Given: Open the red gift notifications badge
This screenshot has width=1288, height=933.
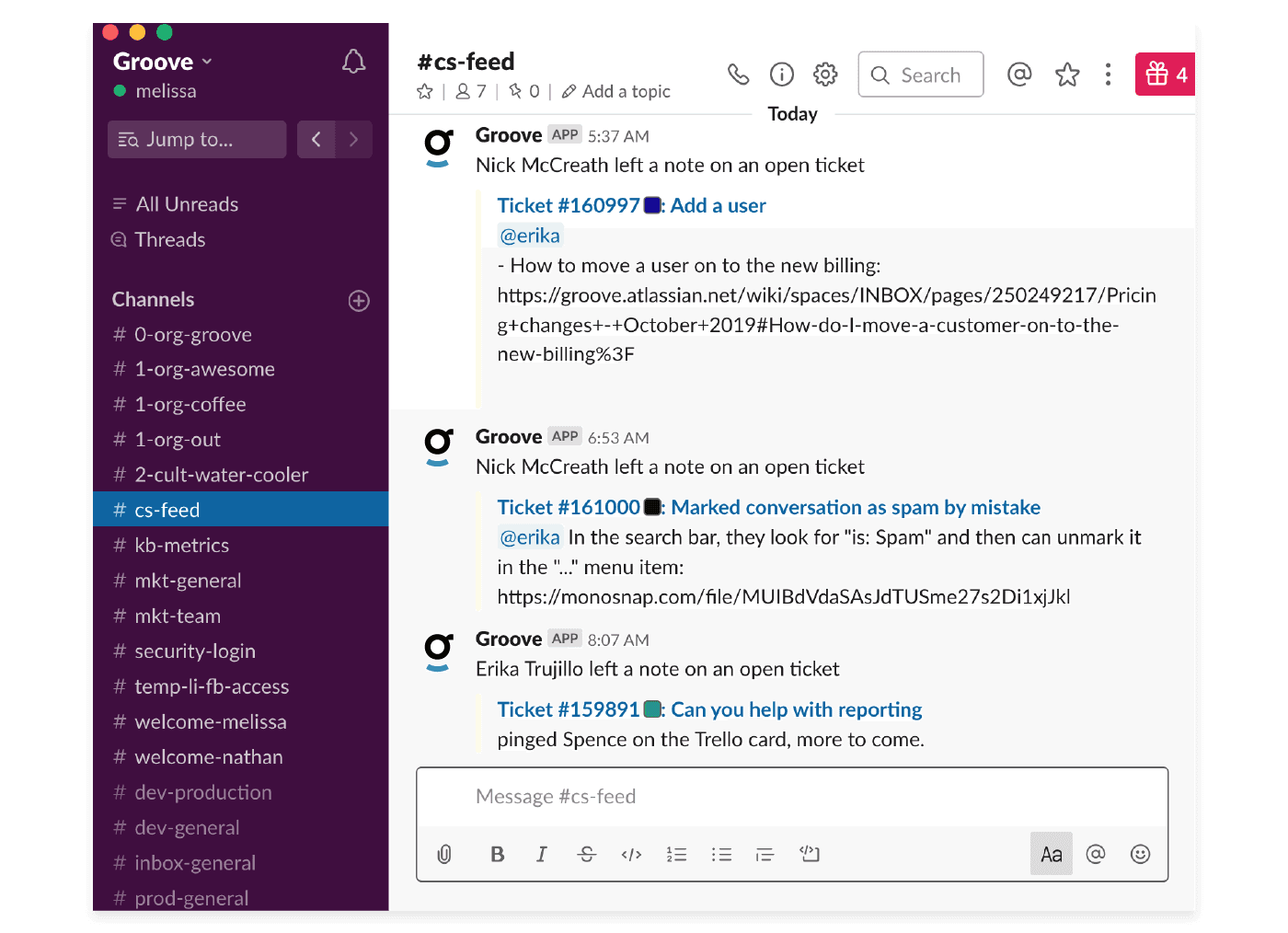Looking at the screenshot, I should [1165, 75].
